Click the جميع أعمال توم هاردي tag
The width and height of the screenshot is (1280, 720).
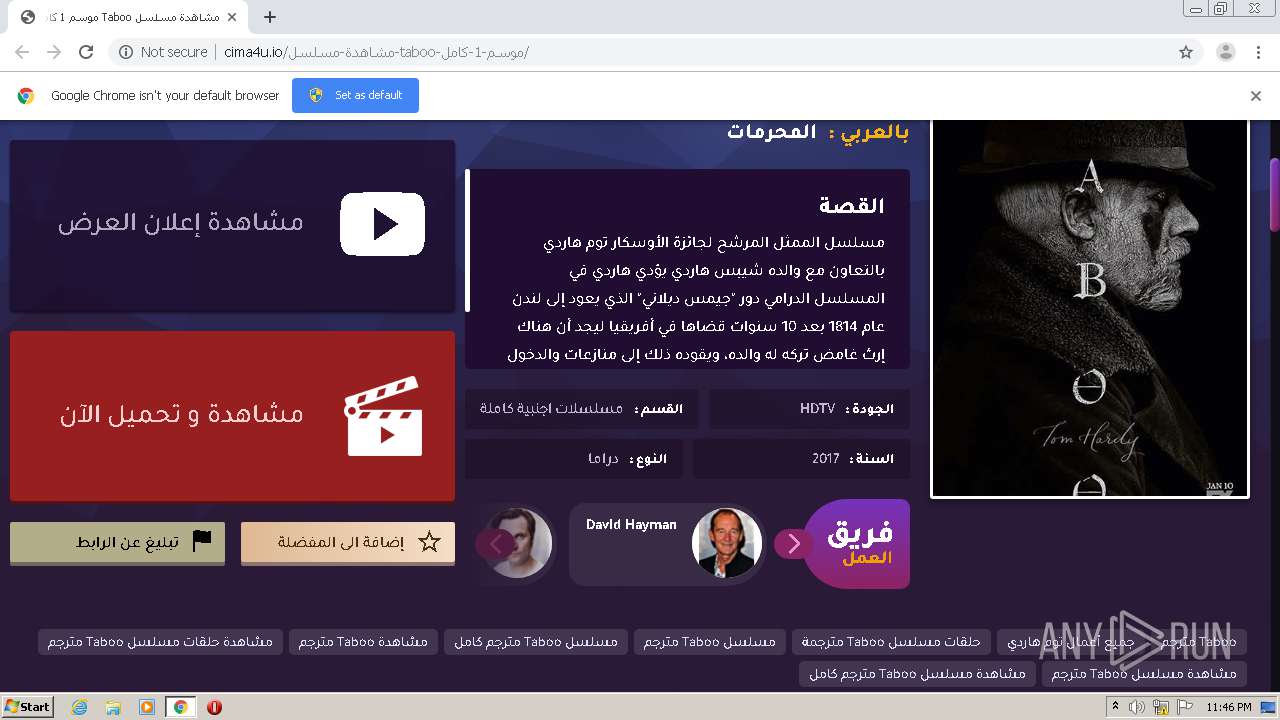click(1070, 641)
